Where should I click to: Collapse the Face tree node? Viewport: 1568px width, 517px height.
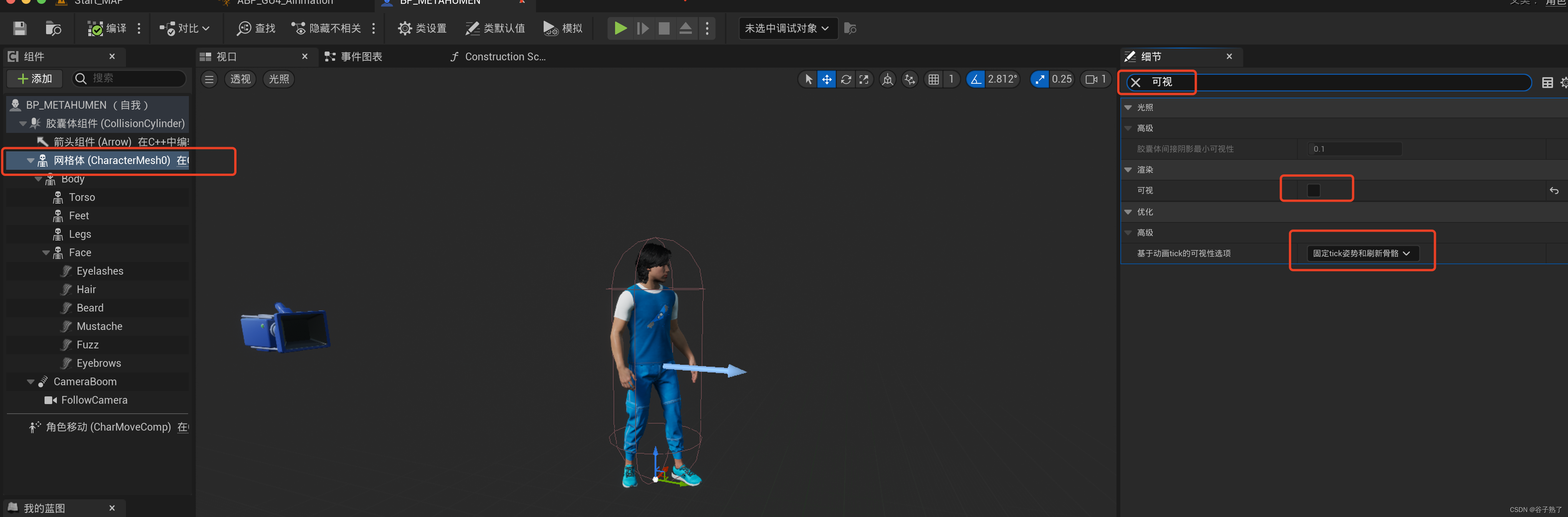[46, 253]
